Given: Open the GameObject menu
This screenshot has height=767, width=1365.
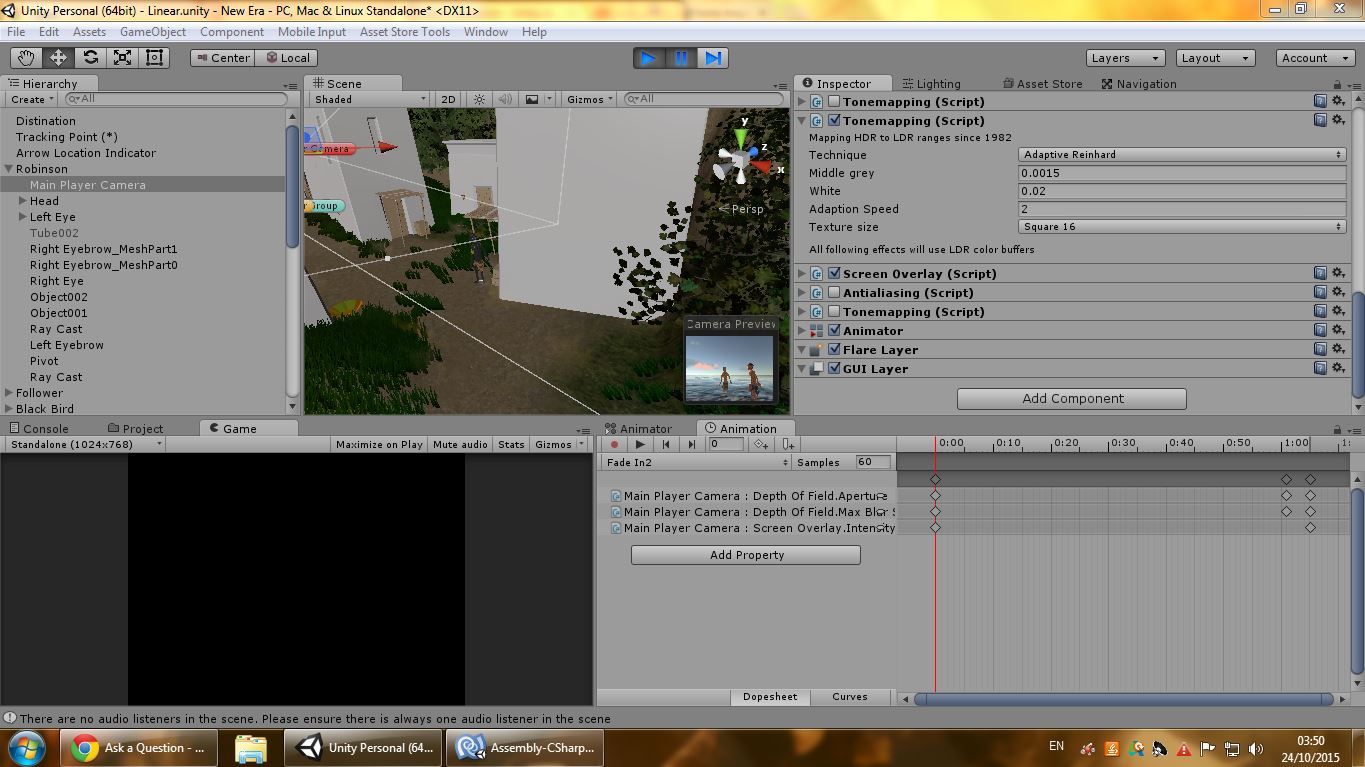Looking at the screenshot, I should pos(153,32).
